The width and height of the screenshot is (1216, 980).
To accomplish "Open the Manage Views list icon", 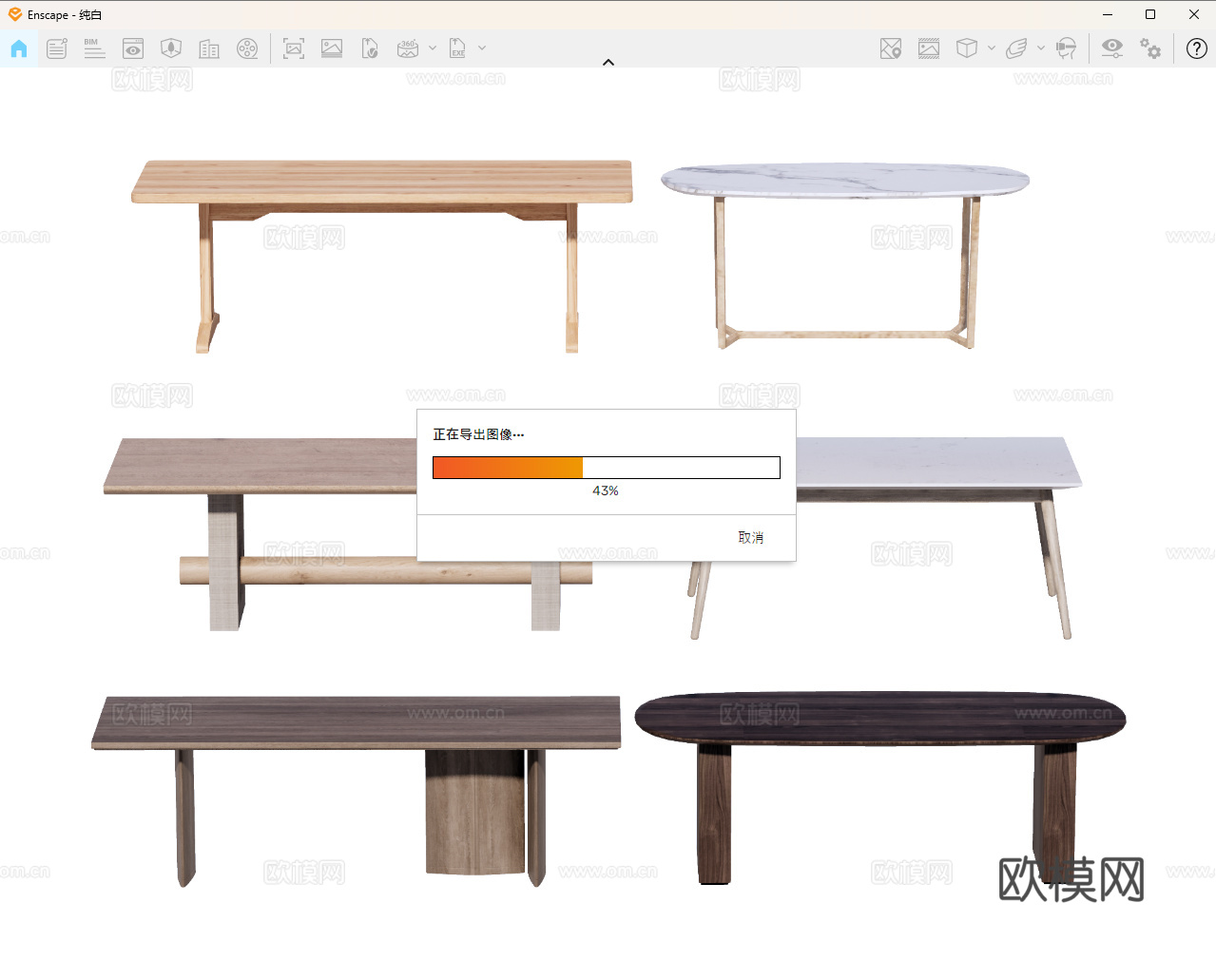I will pos(57,48).
